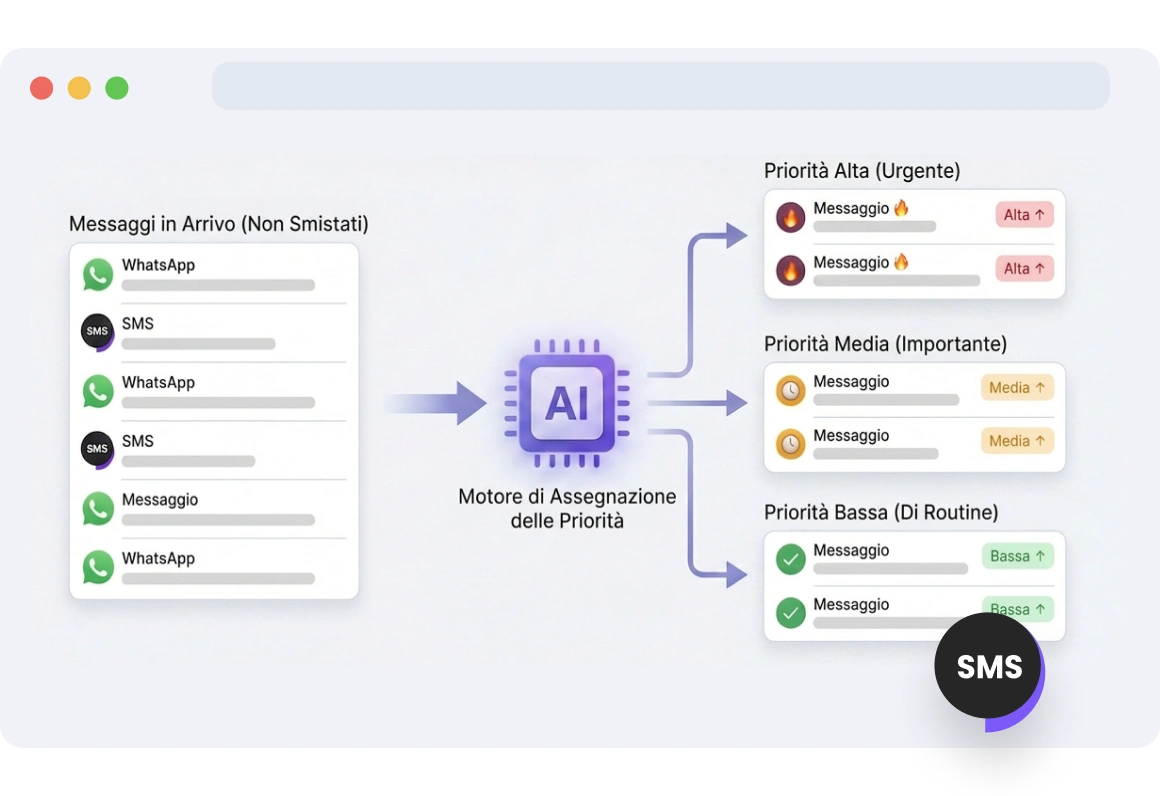Select WhatsApp icon in first incoming message row
1160x796 pixels.
[x=98, y=274]
